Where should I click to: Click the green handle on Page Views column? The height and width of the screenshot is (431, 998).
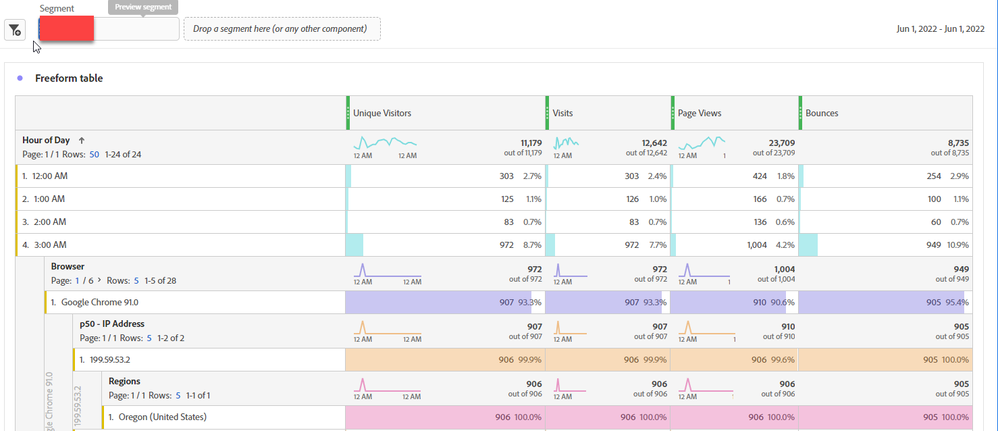pos(673,113)
